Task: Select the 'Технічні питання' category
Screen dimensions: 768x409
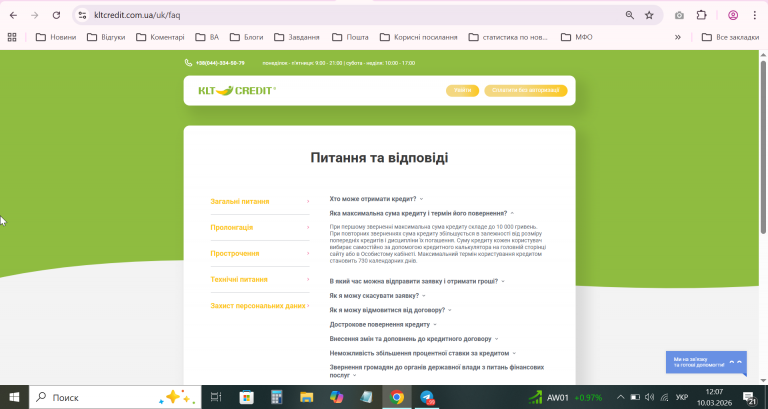Action: pos(260,279)
